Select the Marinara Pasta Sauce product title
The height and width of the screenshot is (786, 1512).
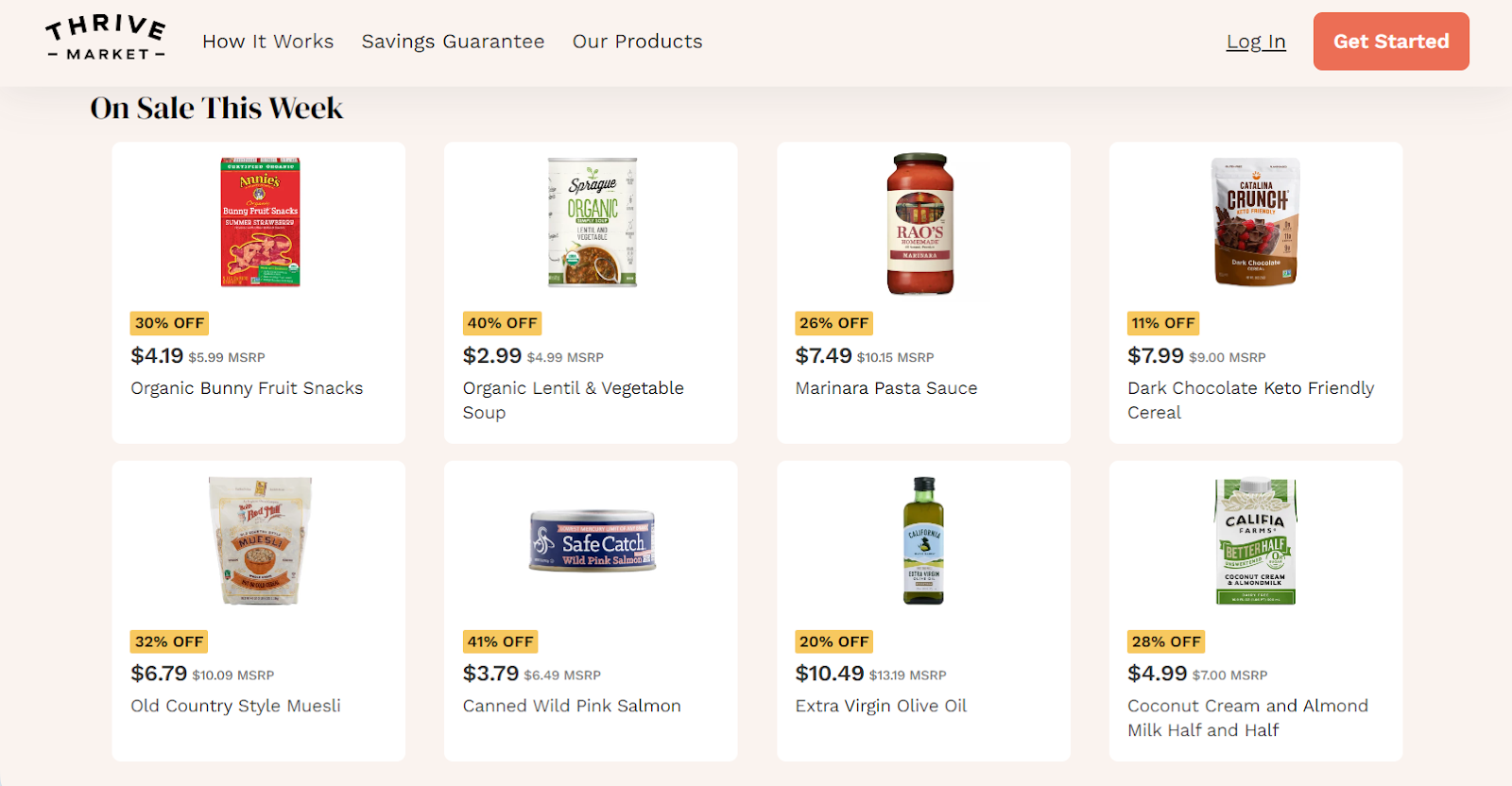(x=885, y=387)
